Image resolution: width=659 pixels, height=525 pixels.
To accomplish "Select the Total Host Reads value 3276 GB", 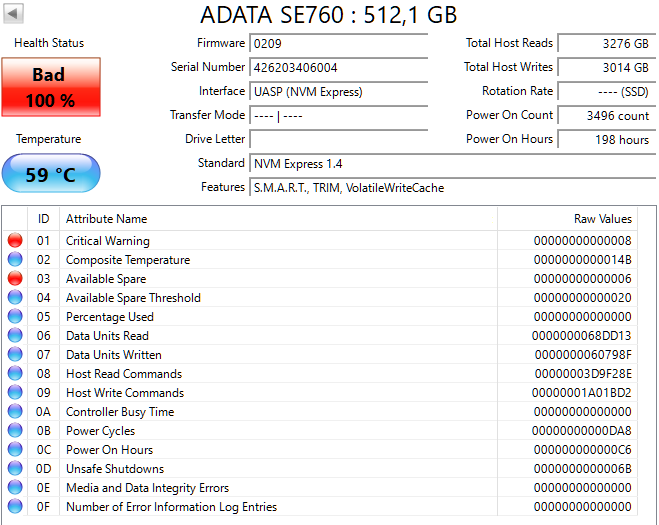I will point(606,43).
